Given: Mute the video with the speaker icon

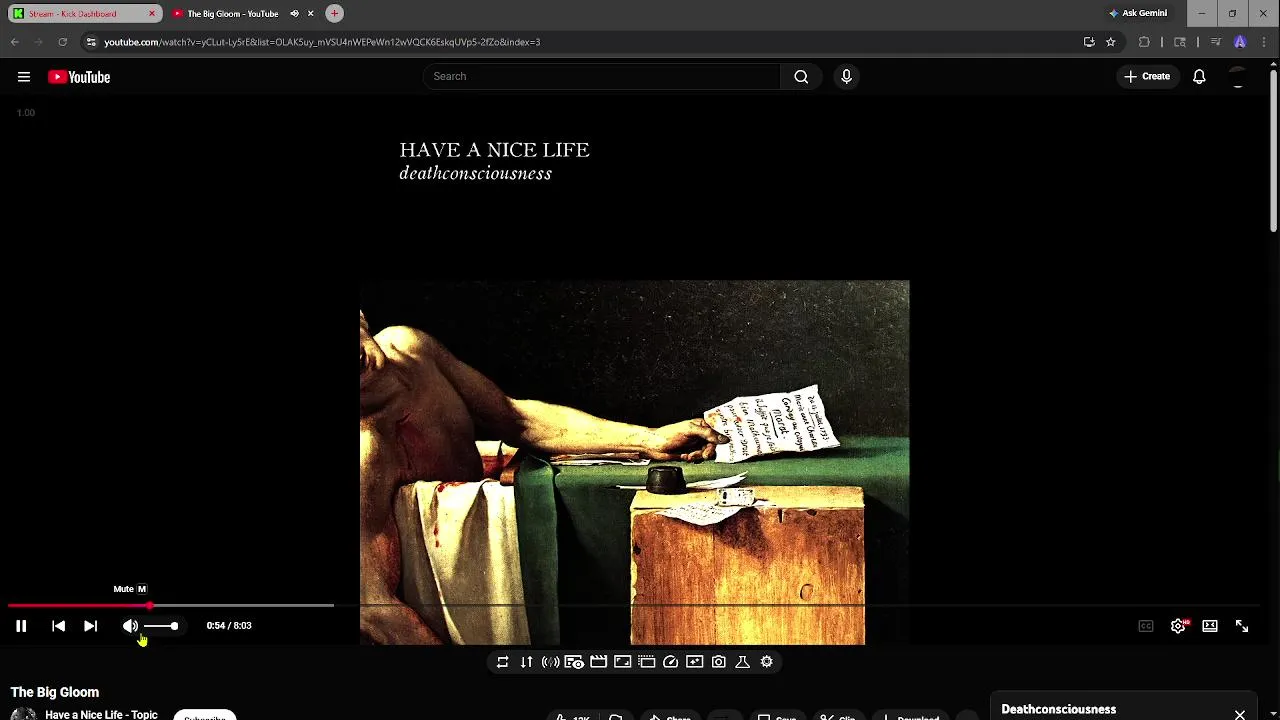Looking at the screenshot, I should click(x=130, y=626).
